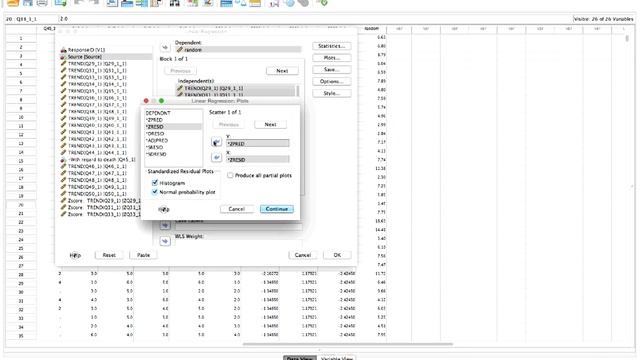Click row header 35 in data grid

[21, 336]
